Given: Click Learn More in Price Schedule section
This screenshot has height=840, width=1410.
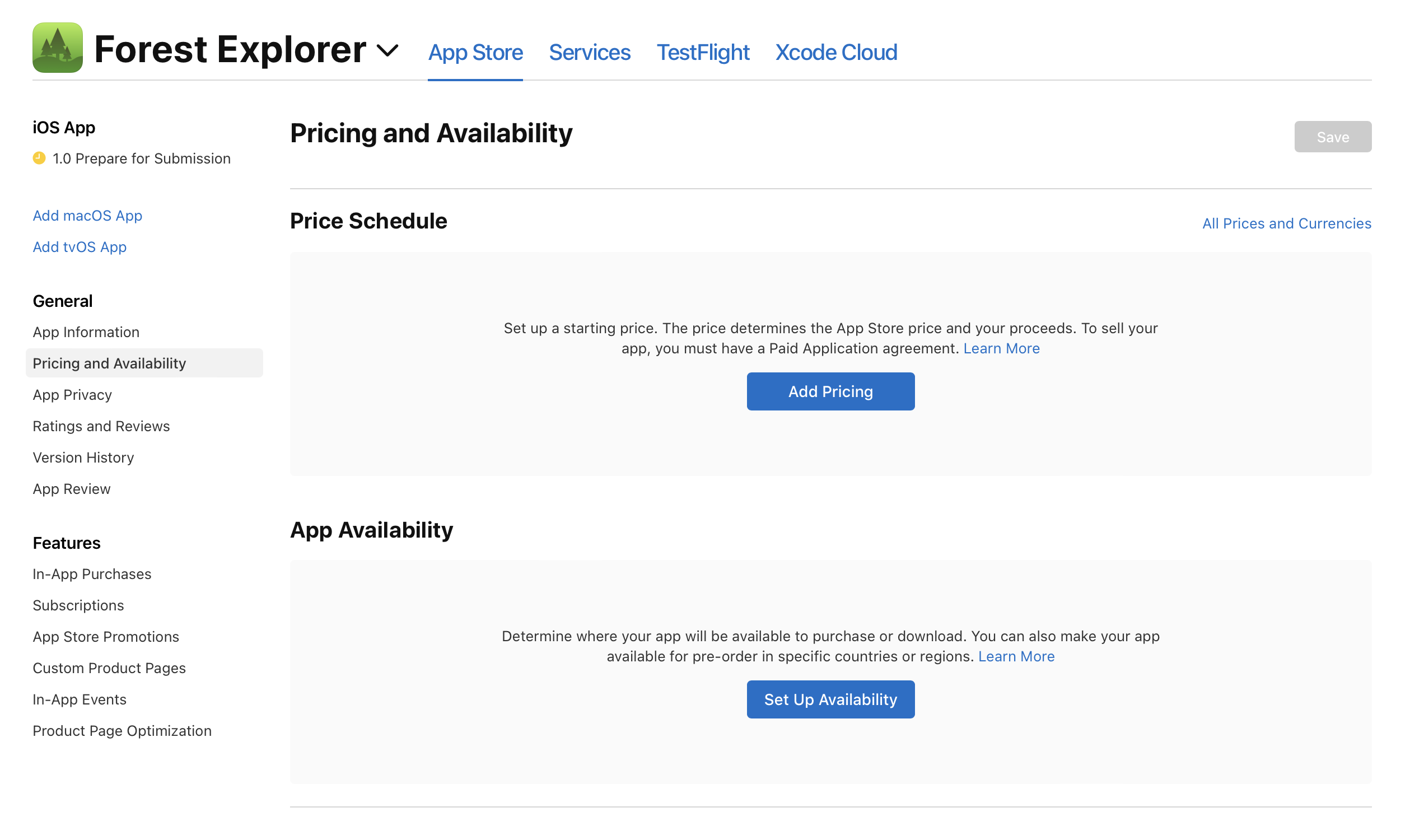Looking at the screenshot, I should [1001, 348].
